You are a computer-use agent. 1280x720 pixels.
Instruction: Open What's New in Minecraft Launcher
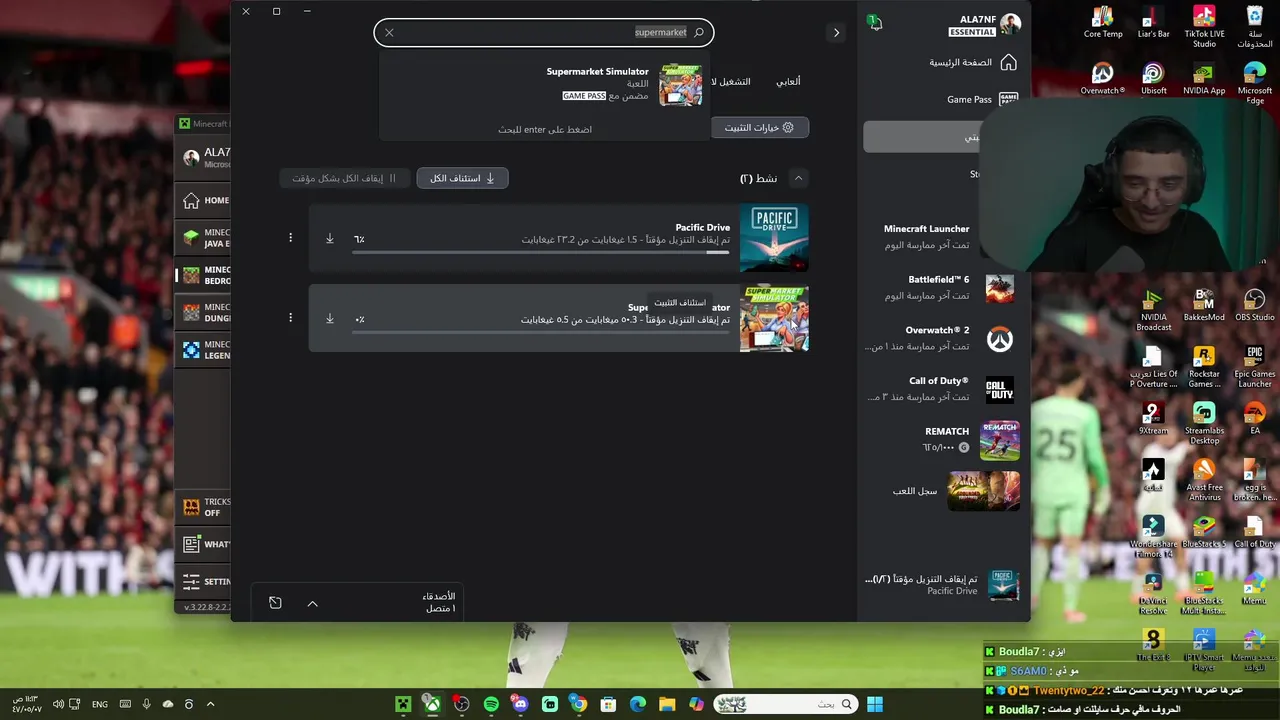pos(204,544)
